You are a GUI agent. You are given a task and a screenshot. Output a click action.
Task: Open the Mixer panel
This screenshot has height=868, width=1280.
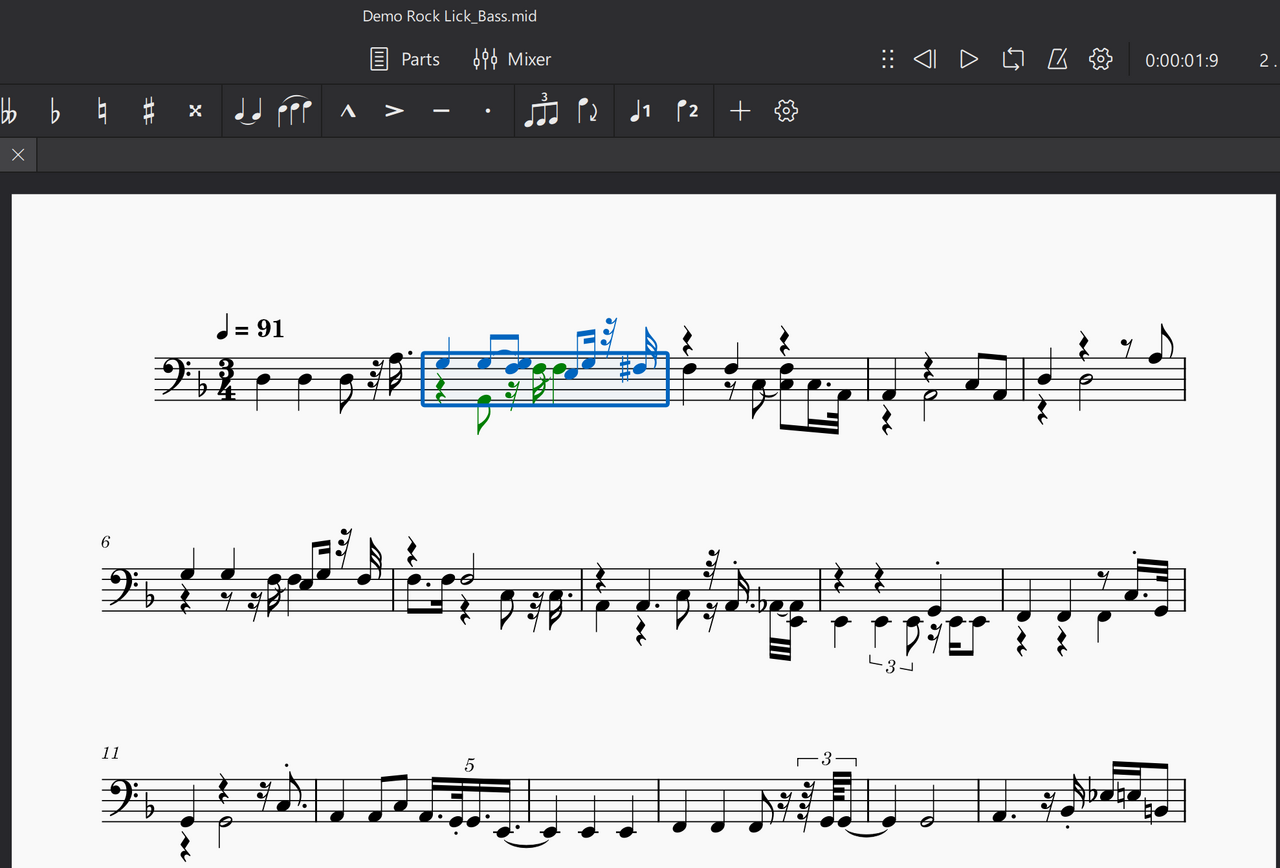[x=512, y=59]
